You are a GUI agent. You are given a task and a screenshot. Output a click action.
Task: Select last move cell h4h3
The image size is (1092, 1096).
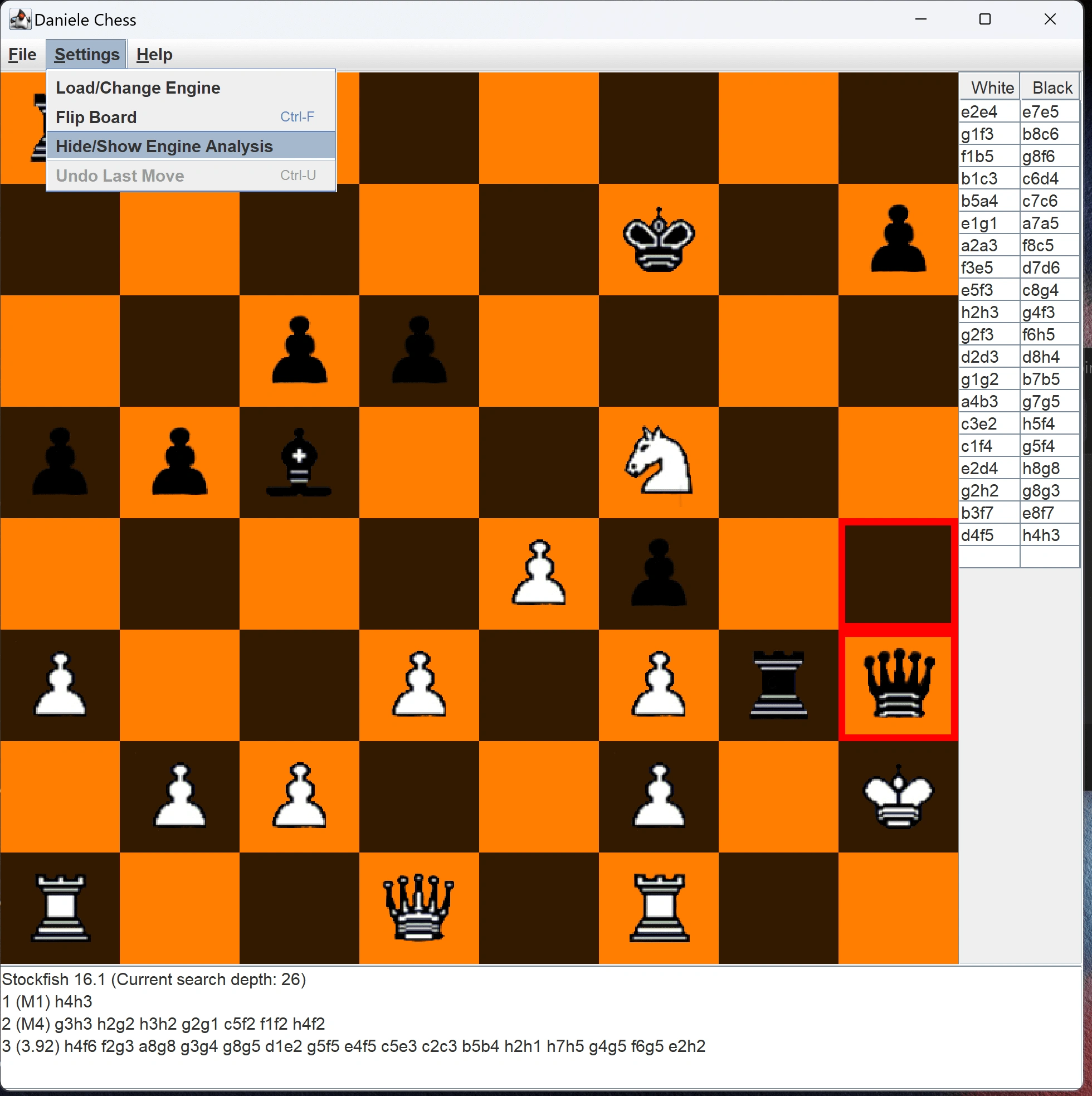pyautogui.click(x=1050, y=535)
